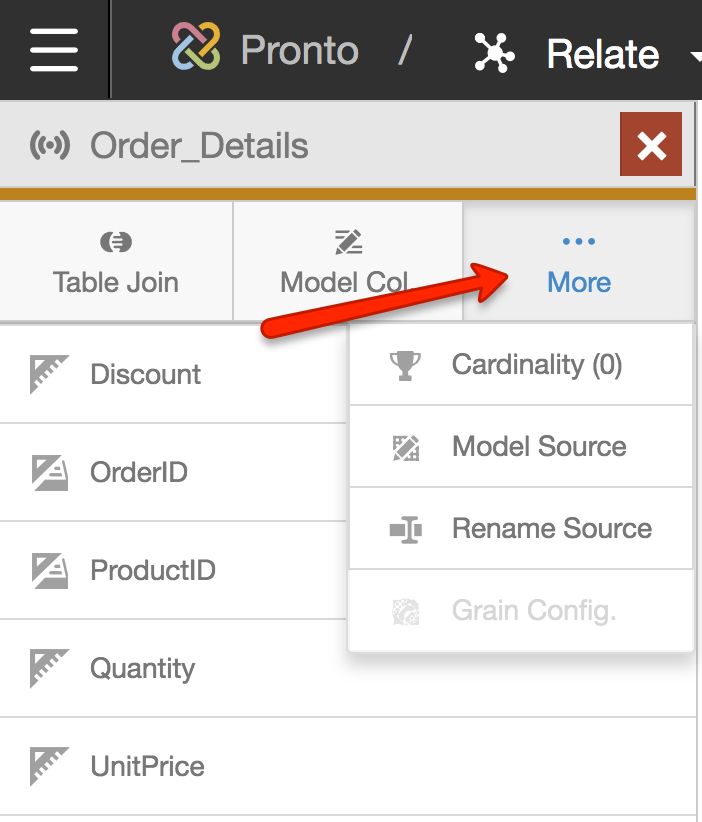Close the Order_Details panel

pyautogui.click(x=651, y=146)
